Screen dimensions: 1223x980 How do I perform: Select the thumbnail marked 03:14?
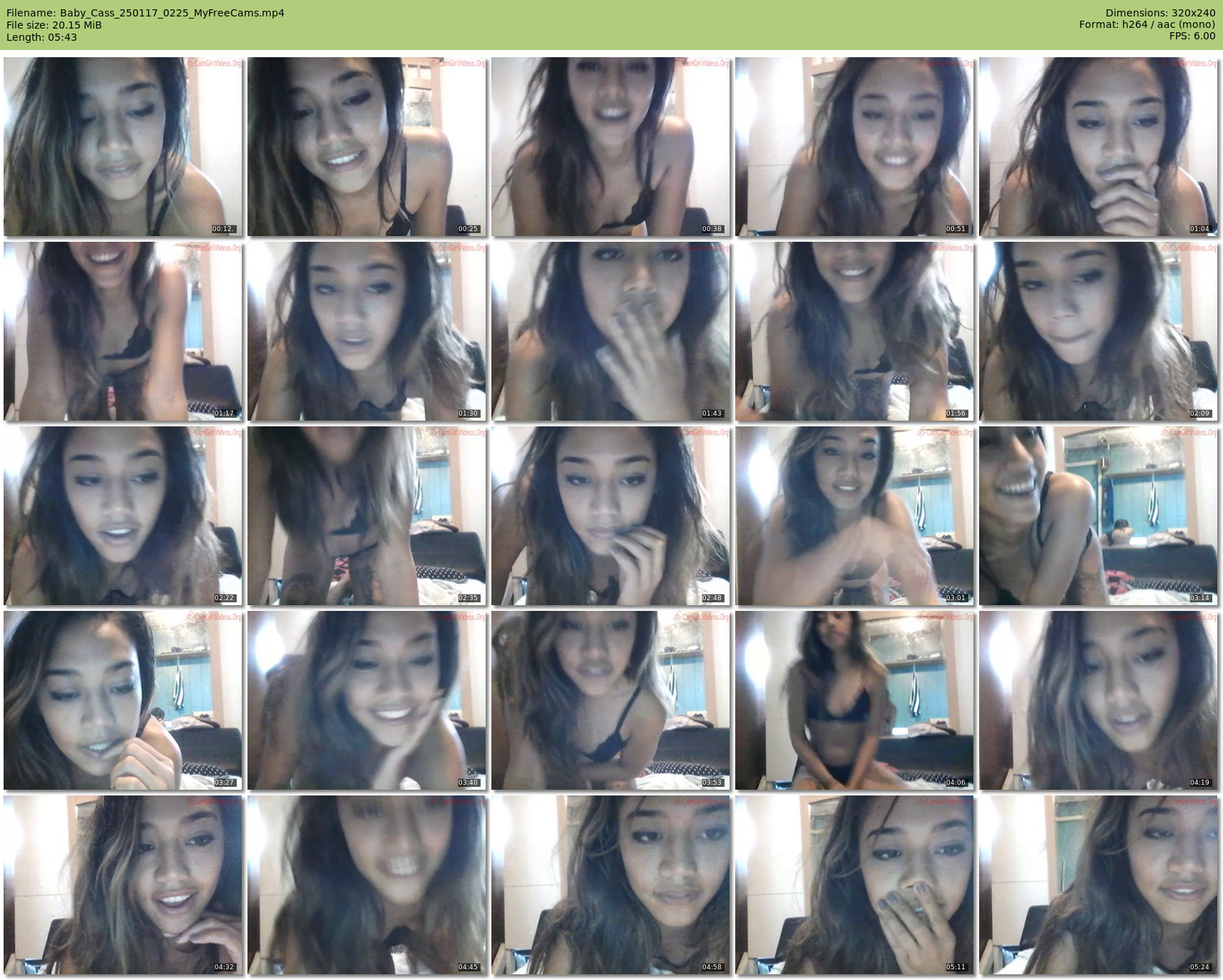pos(1099,516)
